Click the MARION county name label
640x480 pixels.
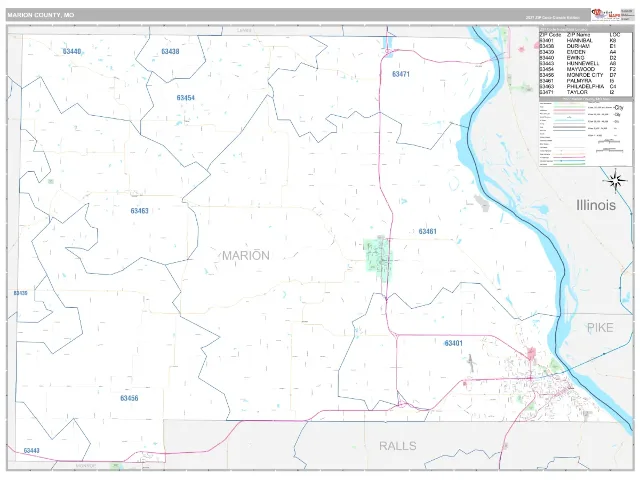(246, 256)
